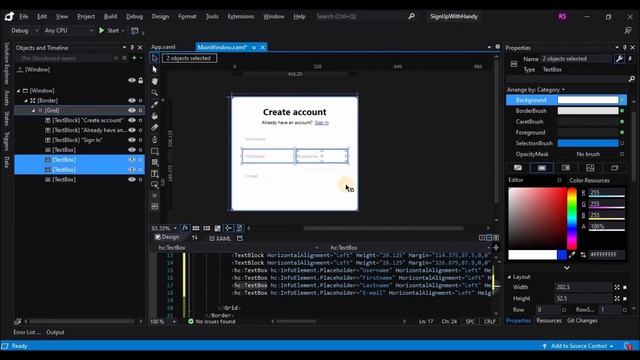Toggle the lock-all padlock icon
The width and height of the screenshot is (640, 360).
[141, 80]
